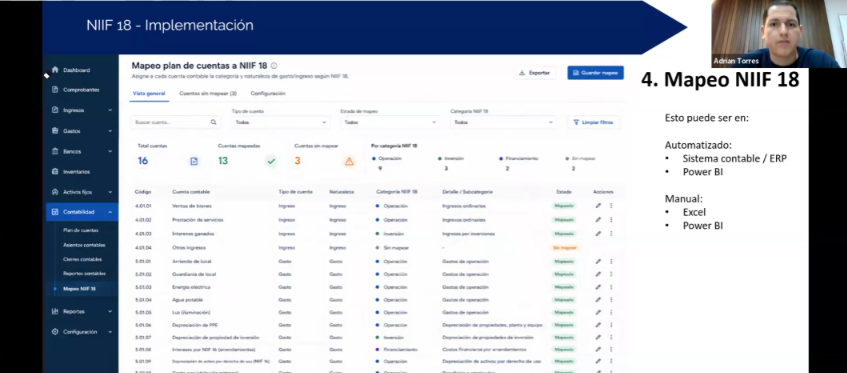Open the Tipo de cuenta dropdown
The width and height of the screenshot is (847, 373).
280,123
